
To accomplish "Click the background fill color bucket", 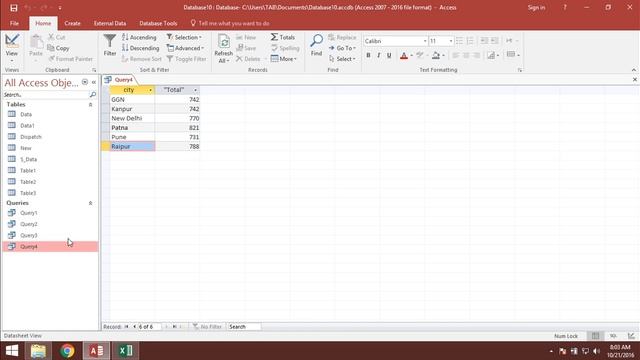I will (x=436, y=55).
